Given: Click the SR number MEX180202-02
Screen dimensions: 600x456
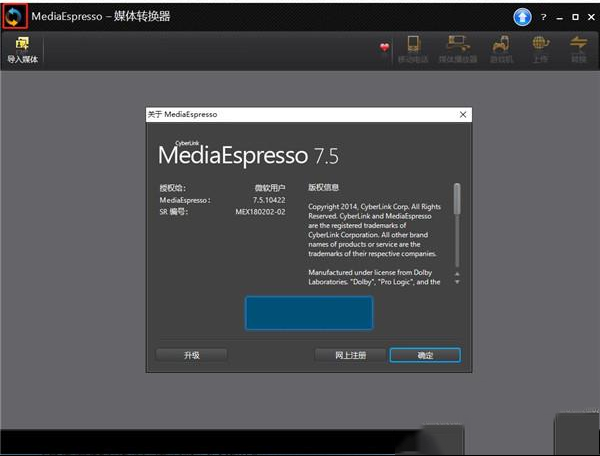Looking at the screenshot, I should 260,212.
